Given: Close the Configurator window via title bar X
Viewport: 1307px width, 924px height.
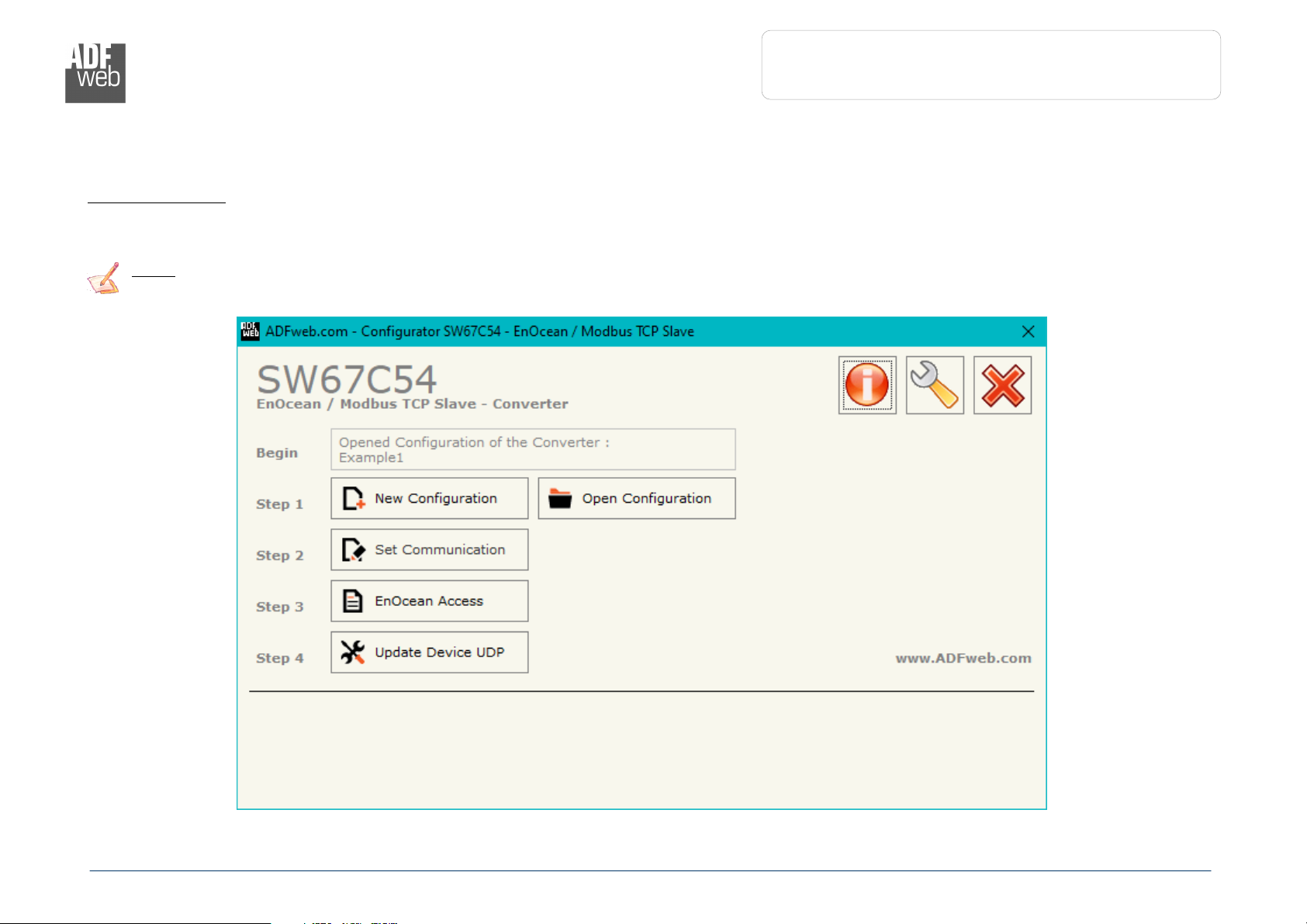Looking at the screenshot, I should pyautogui.click(x=1029, y=331).
